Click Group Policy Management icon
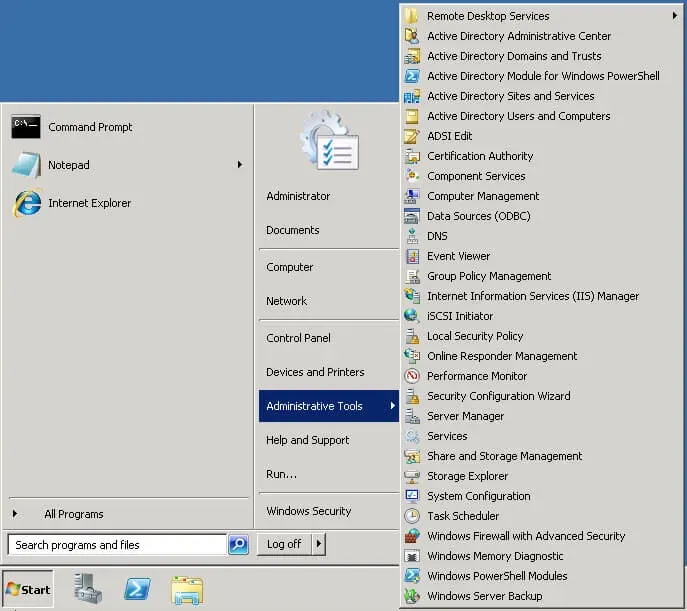The image size is (687, 611). coord(412,276)
